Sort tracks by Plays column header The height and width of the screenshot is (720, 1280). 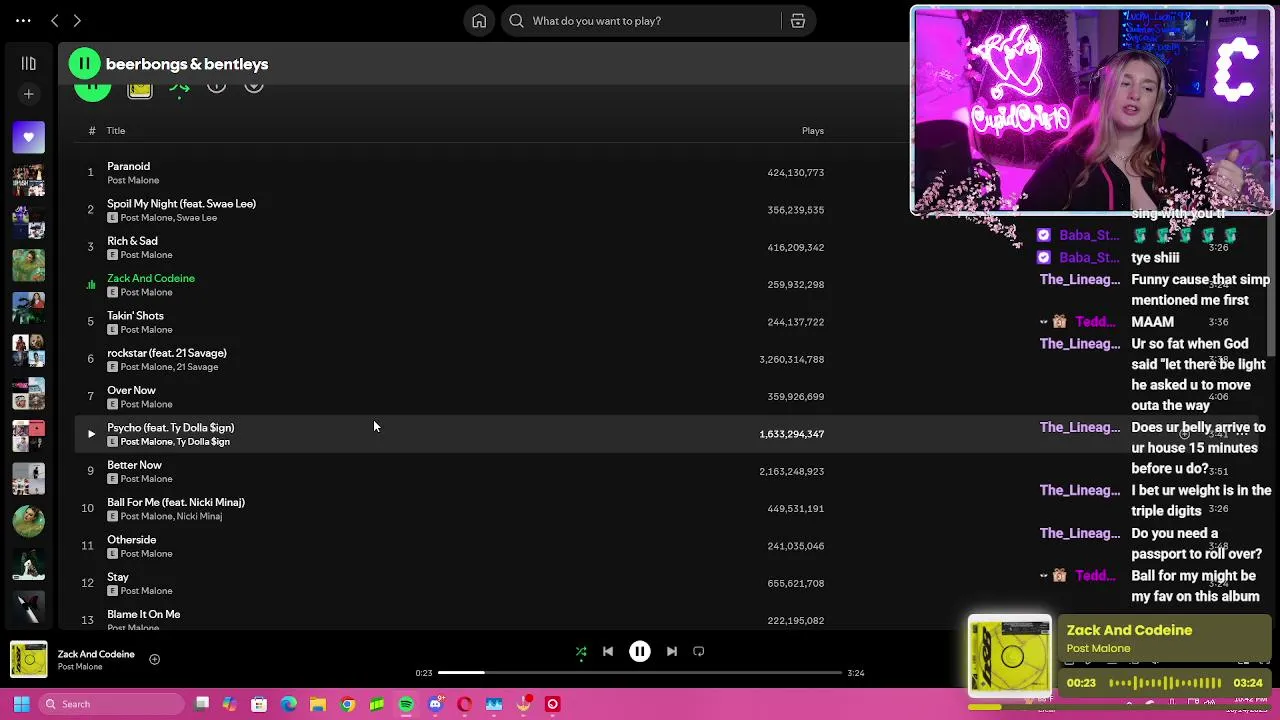coord(812,131)
